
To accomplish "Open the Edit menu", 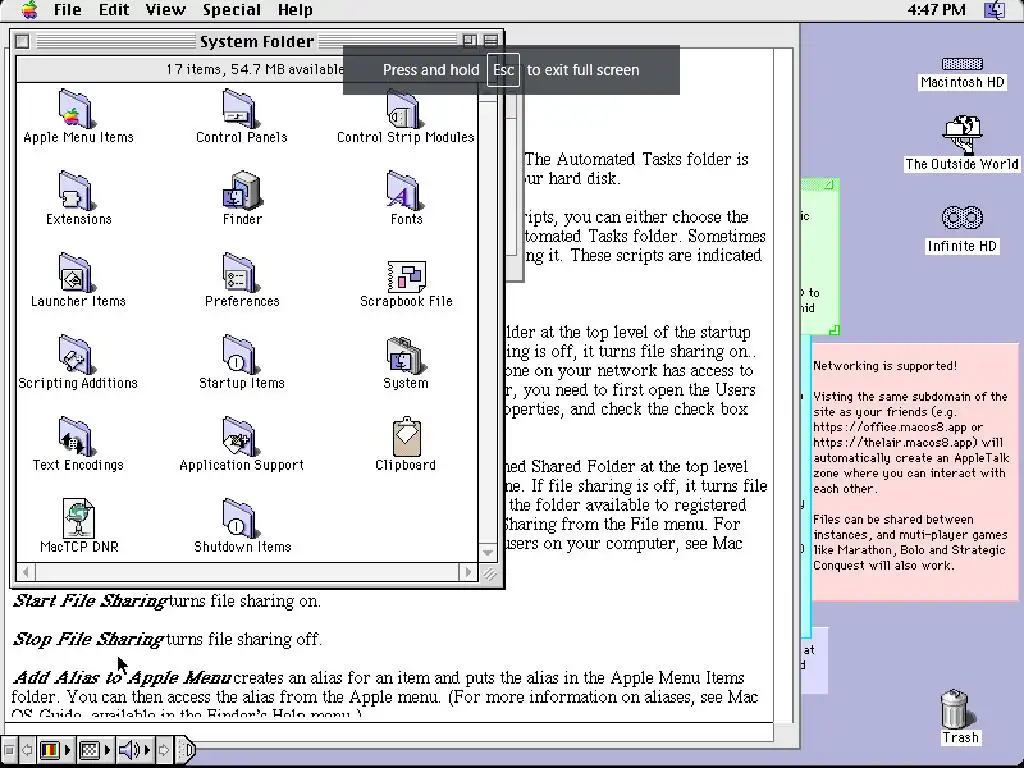I will point(114,10).
